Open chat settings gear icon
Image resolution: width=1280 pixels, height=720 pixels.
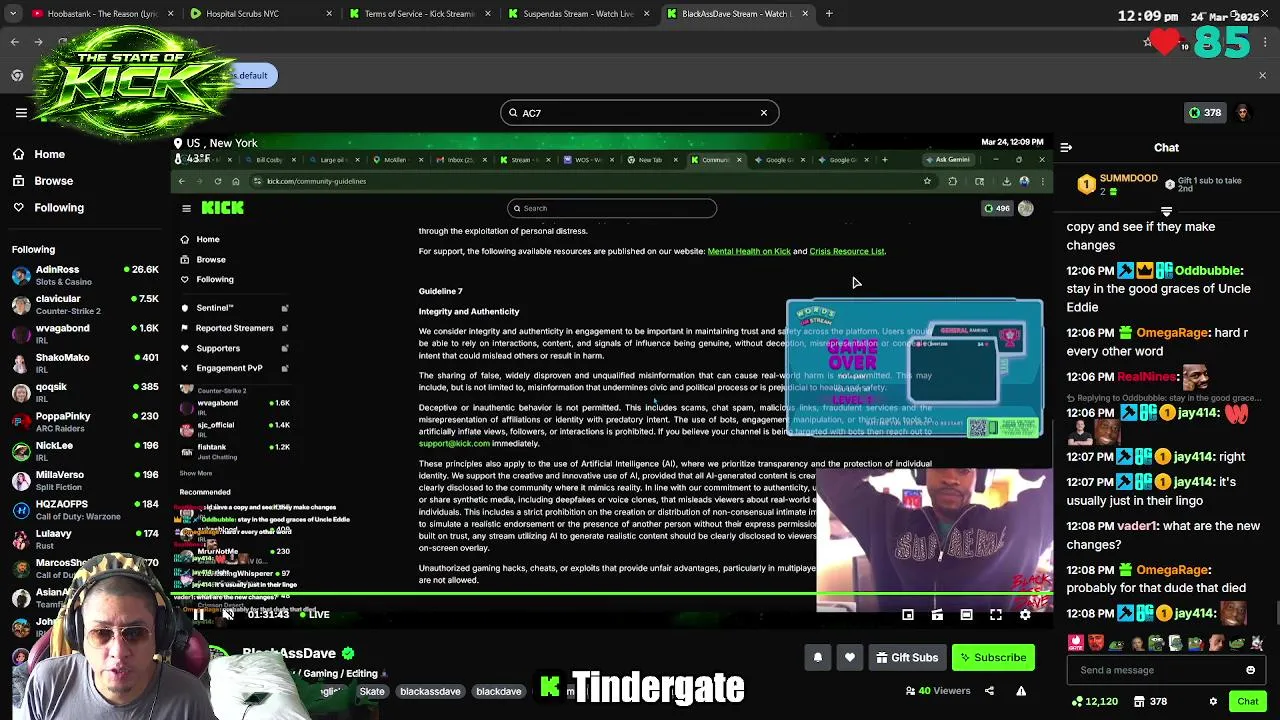pos(1213,702)
